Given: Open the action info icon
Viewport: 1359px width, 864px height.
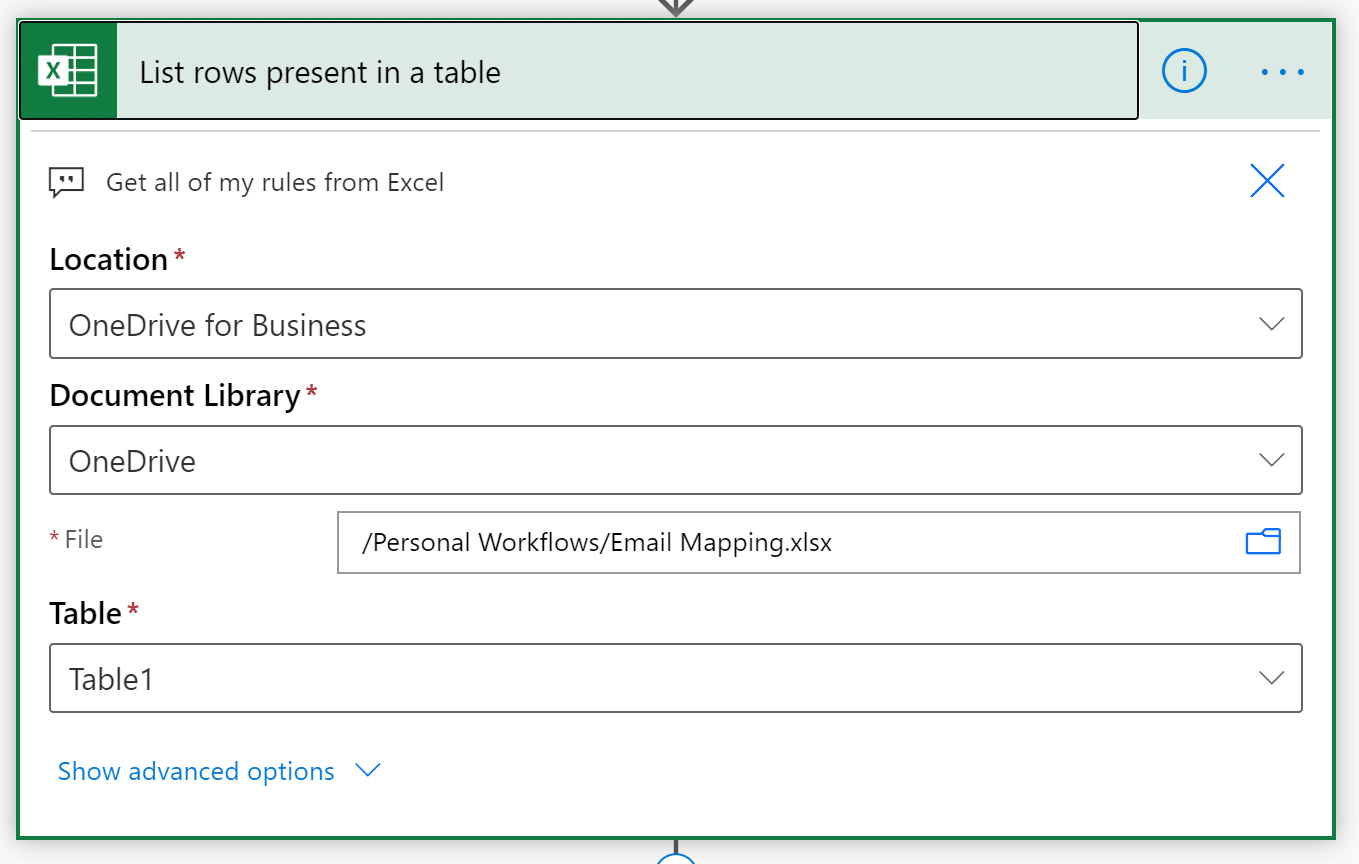Looking at the screenshot, I should 1184,71.
